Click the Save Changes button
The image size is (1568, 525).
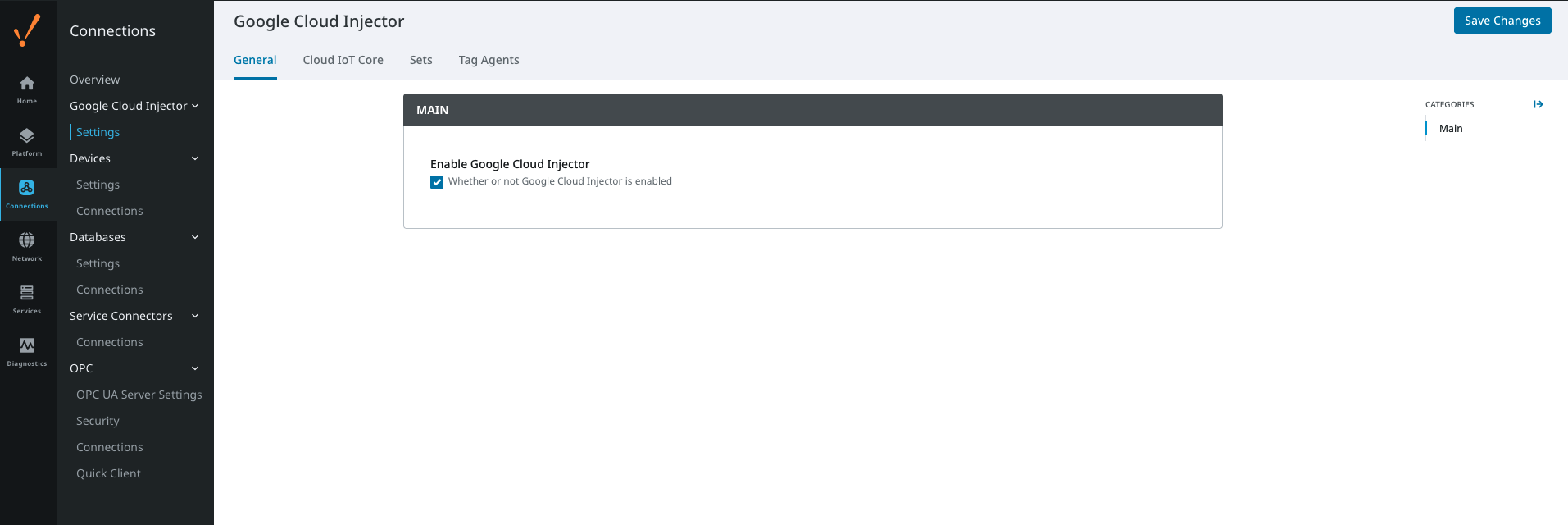coord(1502,21)
